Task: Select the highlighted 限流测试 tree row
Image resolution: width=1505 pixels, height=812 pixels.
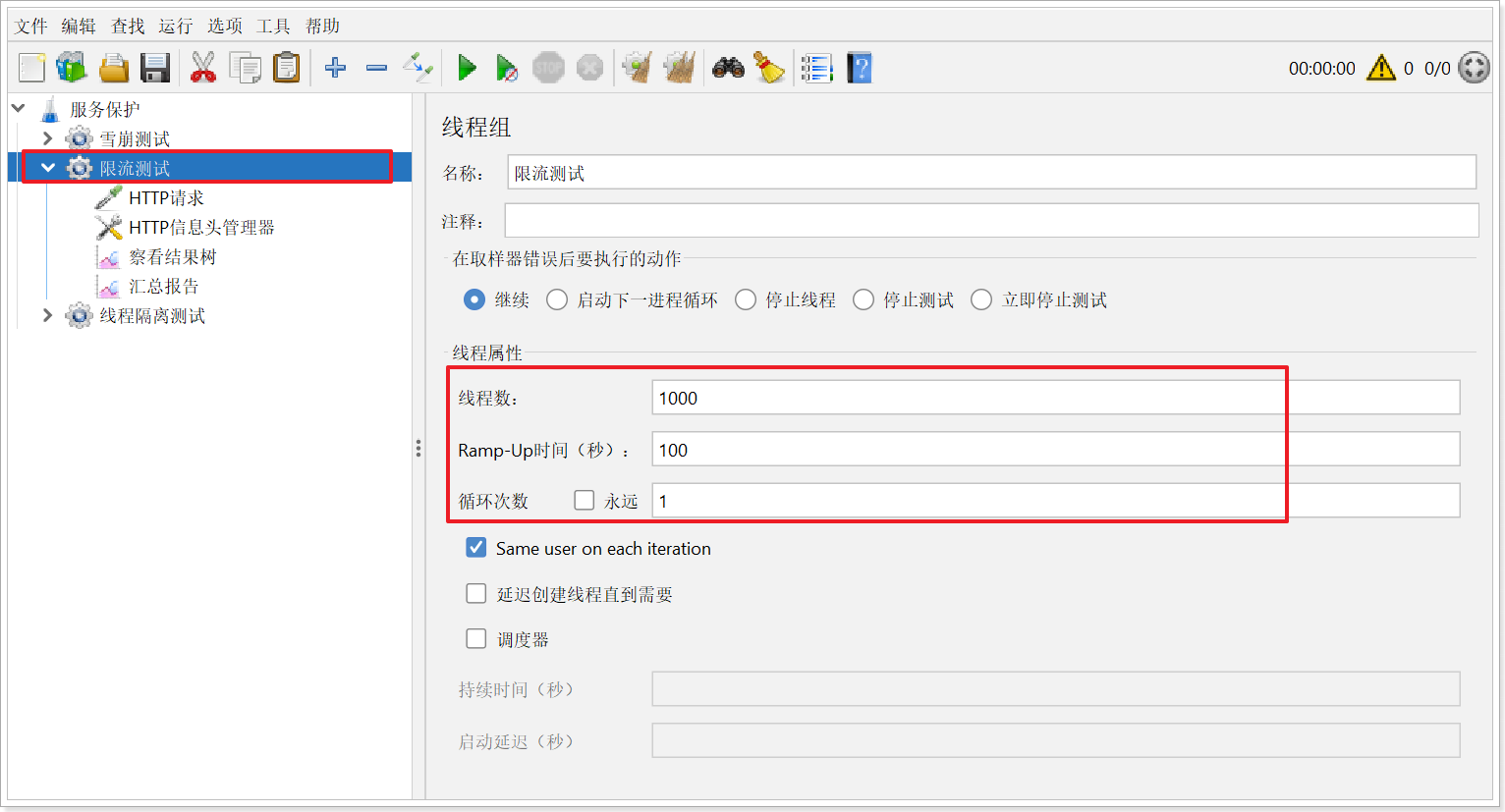Action: point(207,168)
